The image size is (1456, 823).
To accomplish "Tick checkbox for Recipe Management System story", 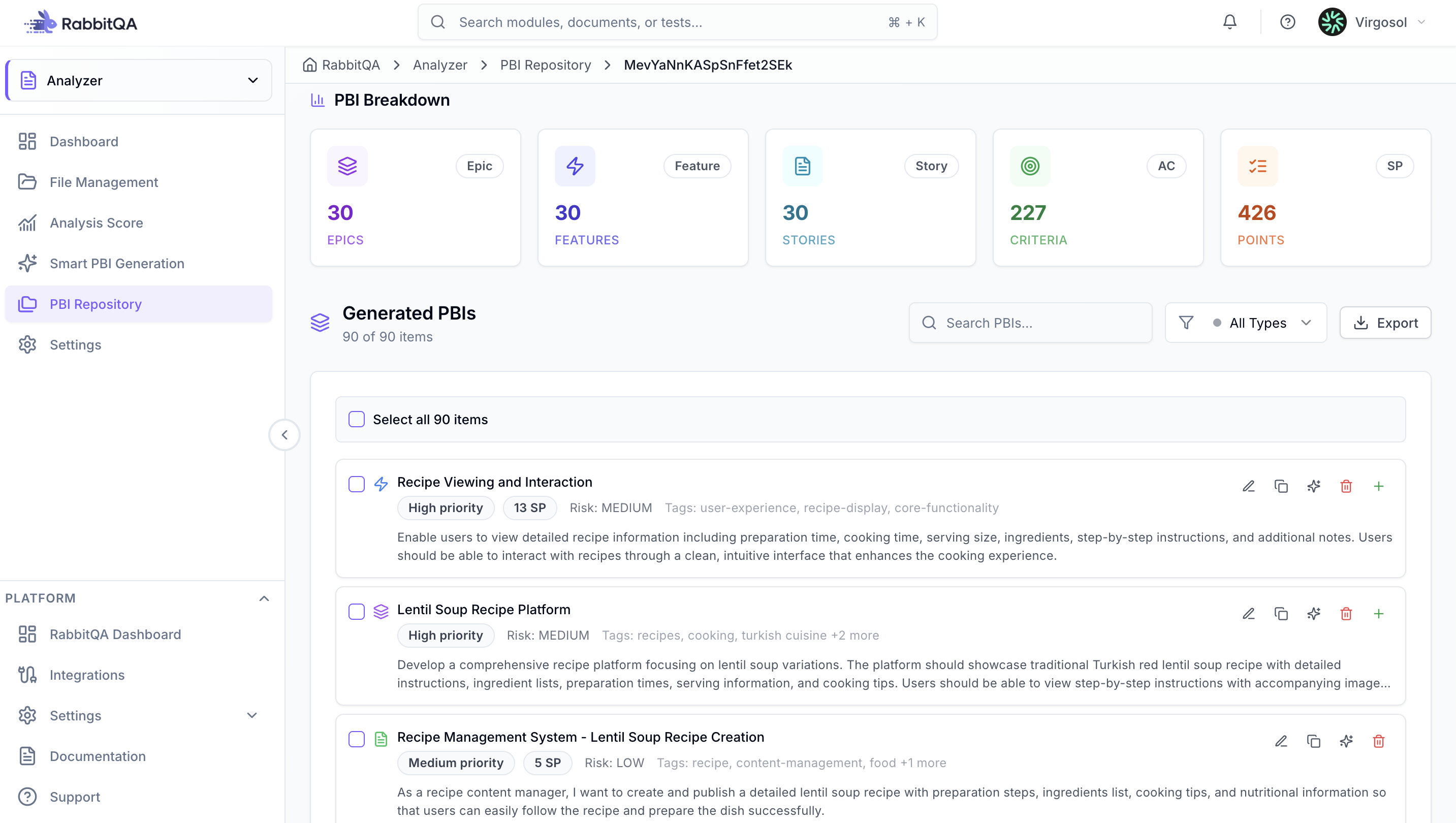I will (x=356, y=739).
